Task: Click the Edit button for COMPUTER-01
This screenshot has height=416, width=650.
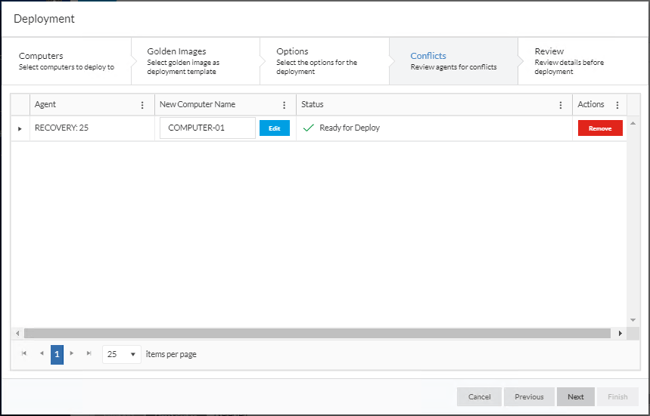Action: coord(274,128)
